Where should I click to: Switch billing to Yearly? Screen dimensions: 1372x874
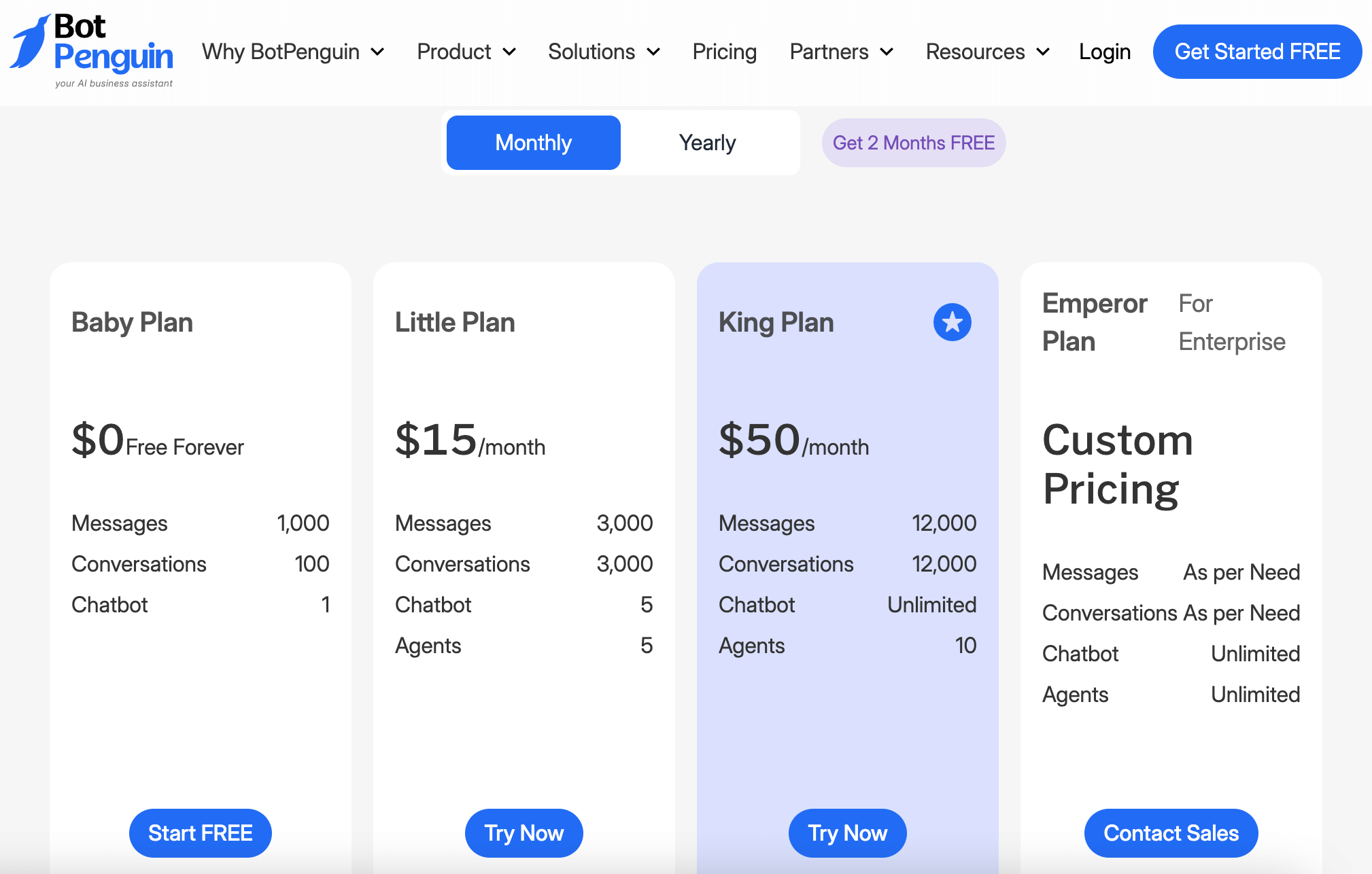tap(707, 143)
